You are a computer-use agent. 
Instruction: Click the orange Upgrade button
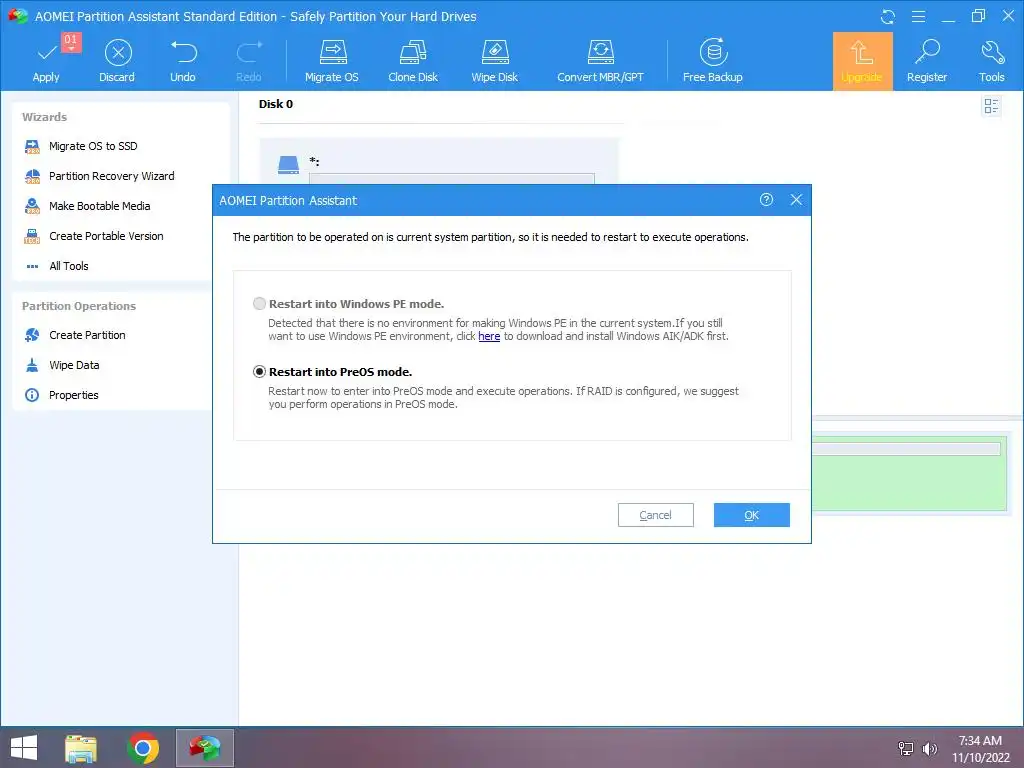(x=862, y=61)
